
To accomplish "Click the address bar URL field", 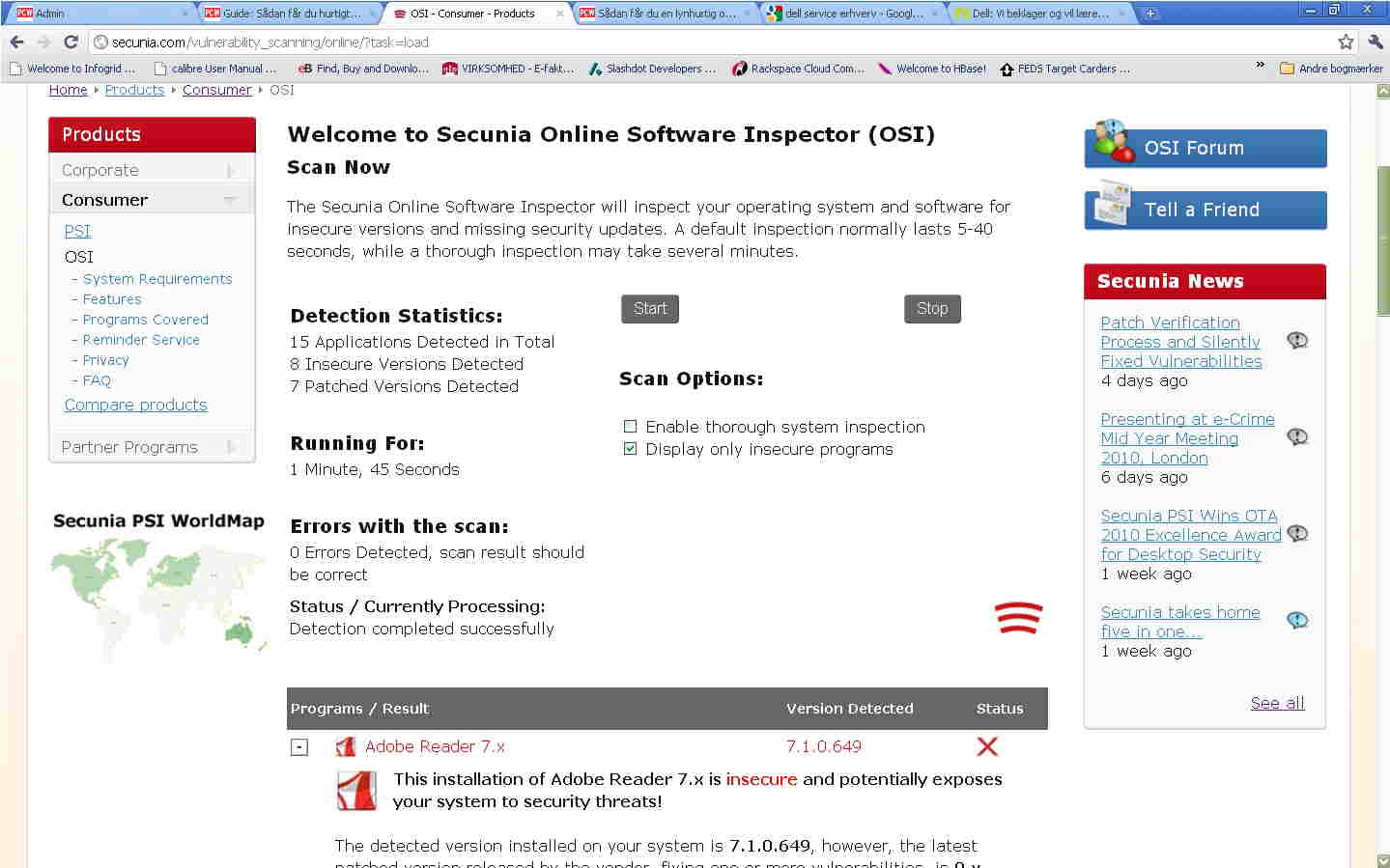I will coord(715,42).
